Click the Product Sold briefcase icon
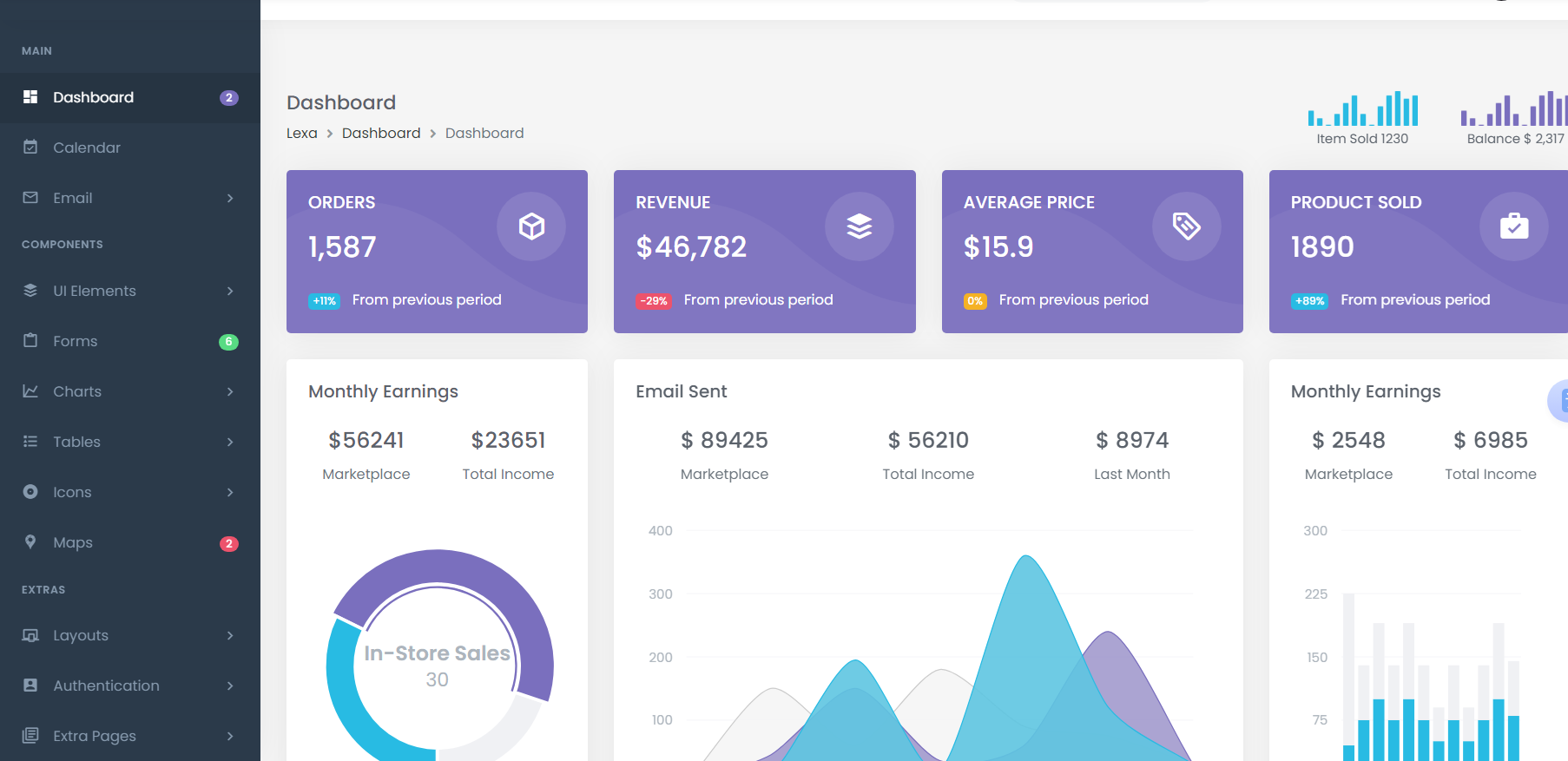The image size is (1568, 761). (x=1513, y=226)
